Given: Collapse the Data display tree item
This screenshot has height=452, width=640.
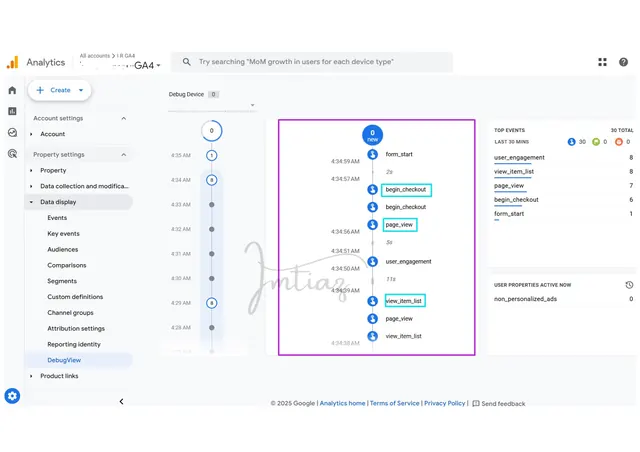Looking at the screenshot, I should (x=31, y=202).
